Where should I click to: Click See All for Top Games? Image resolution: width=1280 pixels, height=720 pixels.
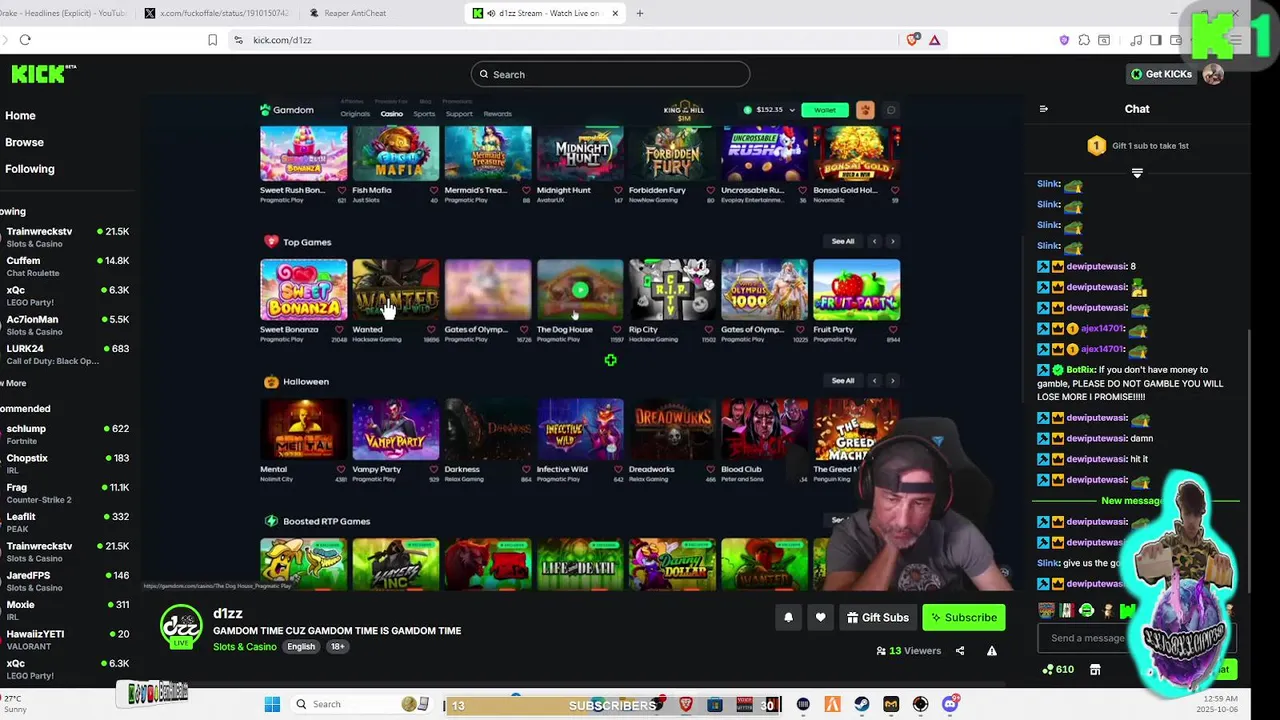click(x=843, y=241)
